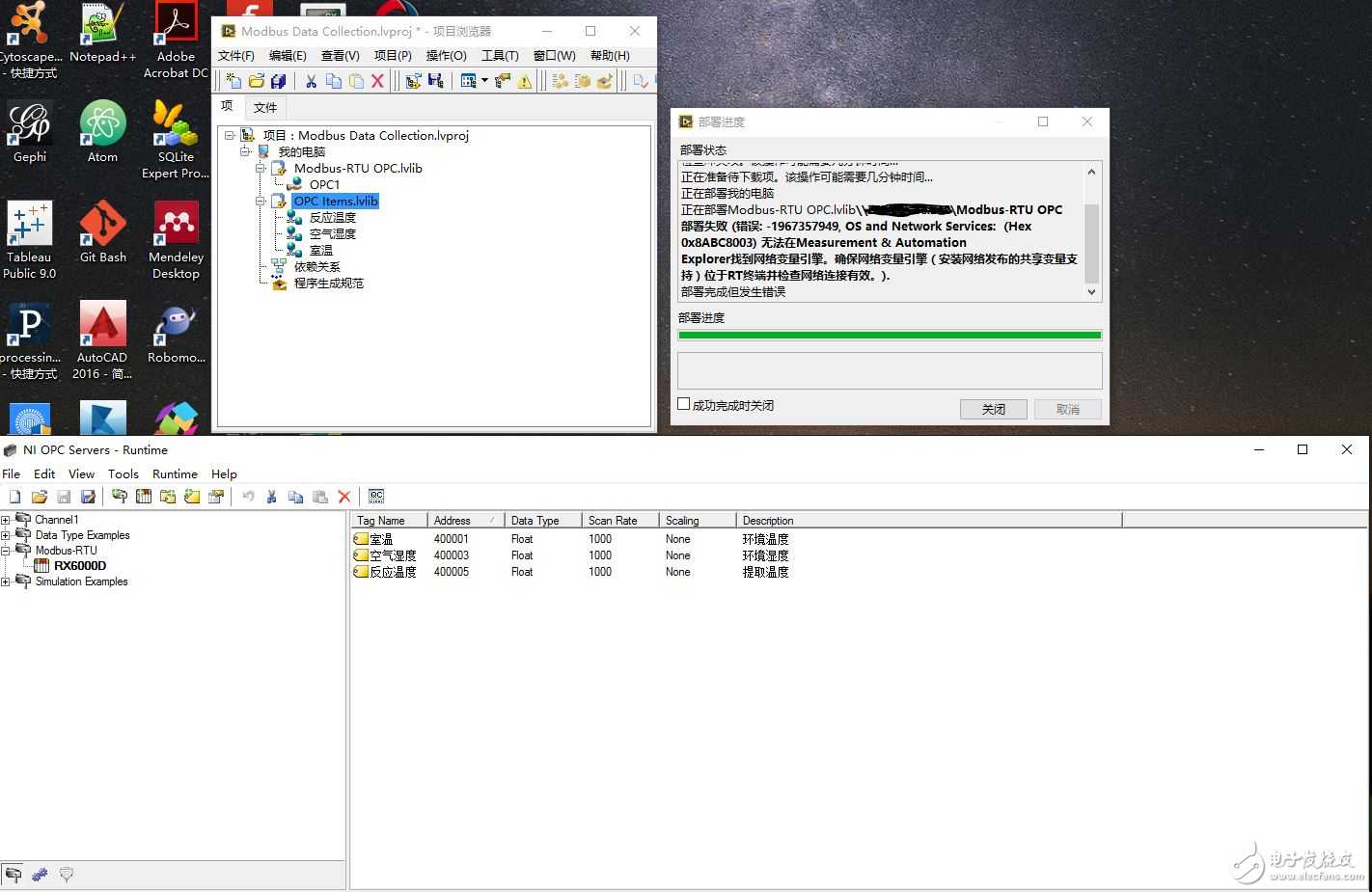Open Gephi desktop shortcut
Image resolution: width=1372 pixels, height=892 pixels.
click(x=30, y=131)
